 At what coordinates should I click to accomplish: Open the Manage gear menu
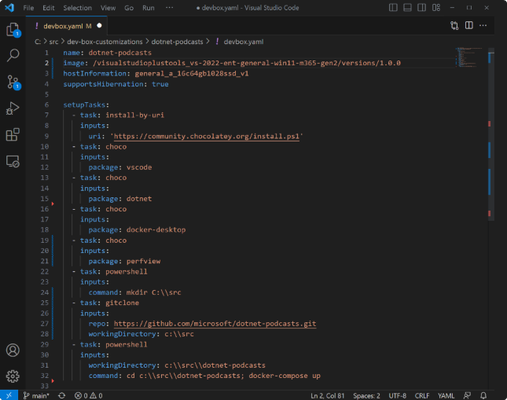click(13, 376)
